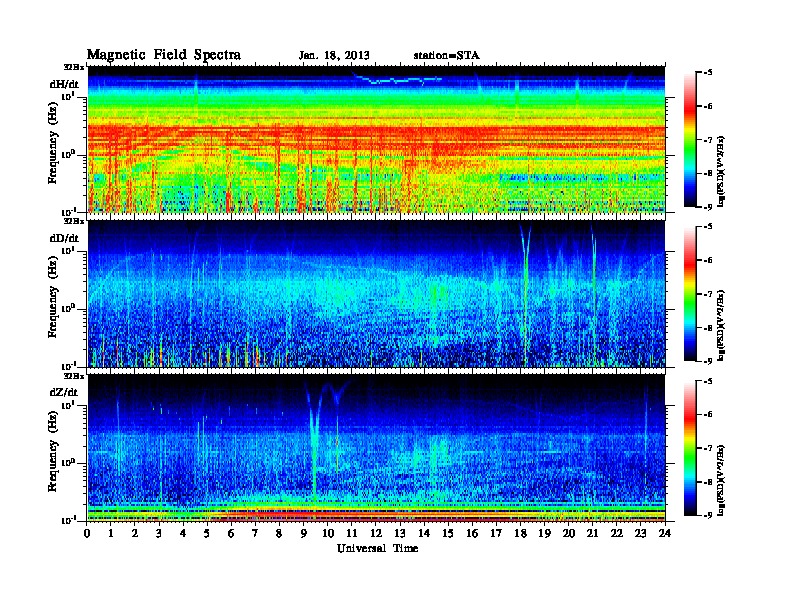Click the dH/dt panel label
Screen dimensions: 792x612
click(x=64, y=85)
